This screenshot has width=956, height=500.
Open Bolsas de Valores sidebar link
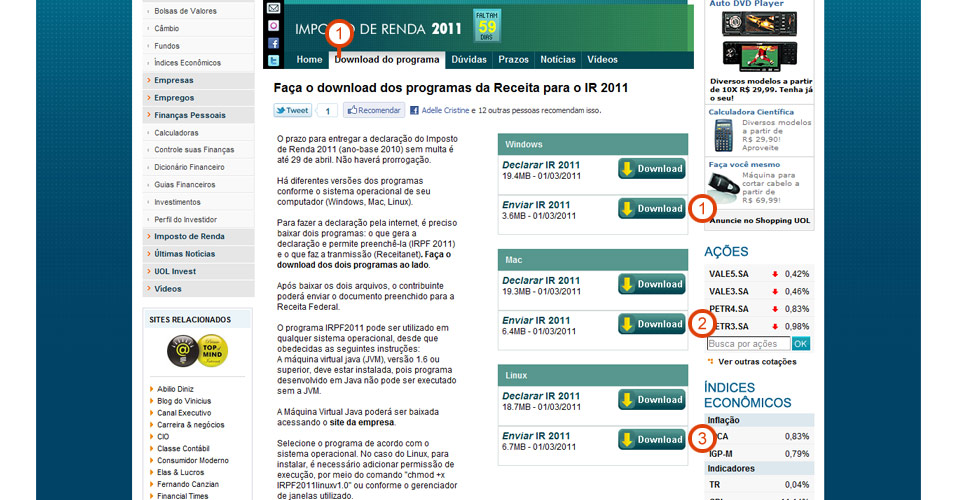(185, 11)
